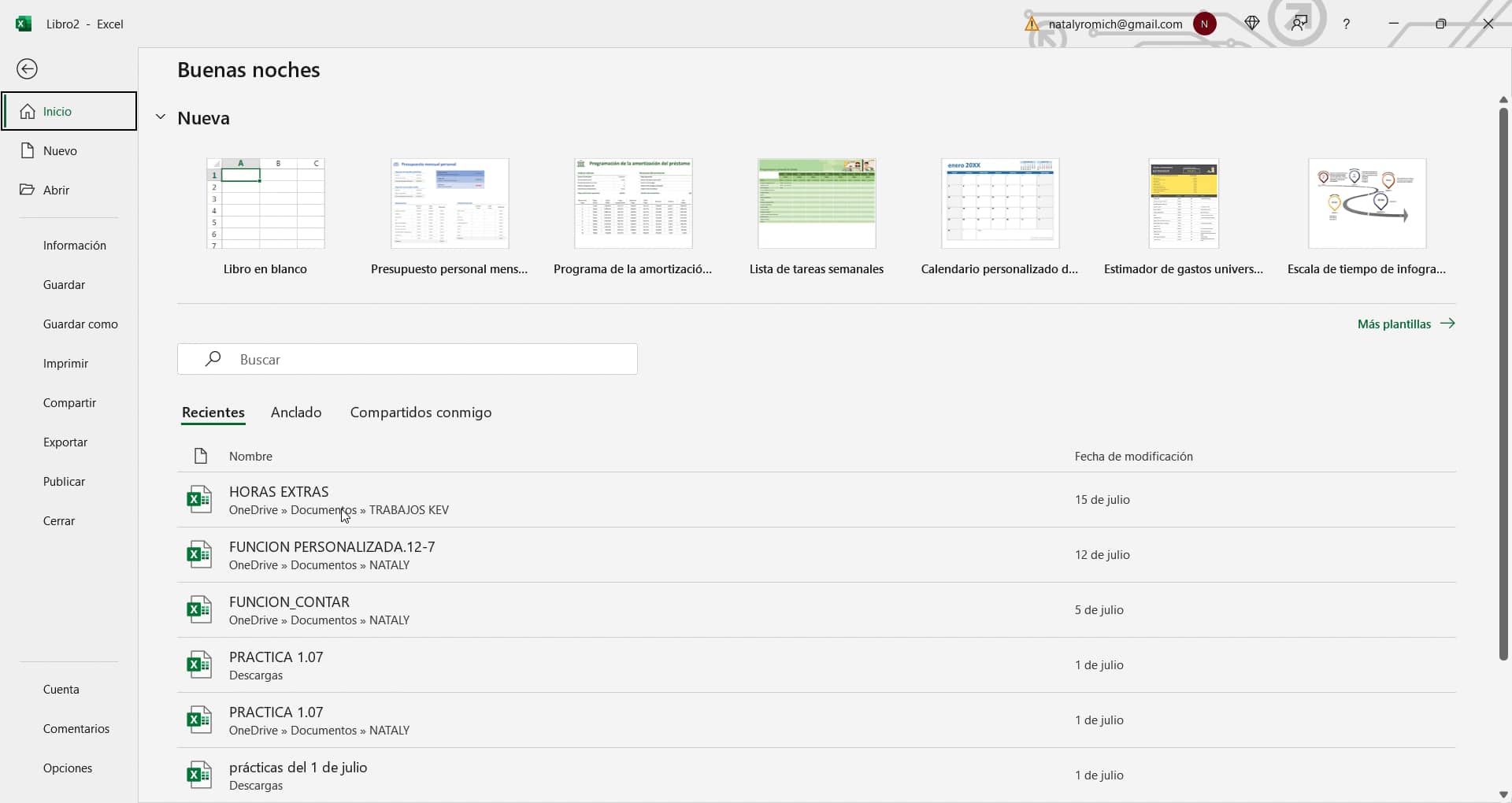
Task: Click the Microsoft Rewards diamond icon
Action: pyautogui.click(x=1252, y=24)
